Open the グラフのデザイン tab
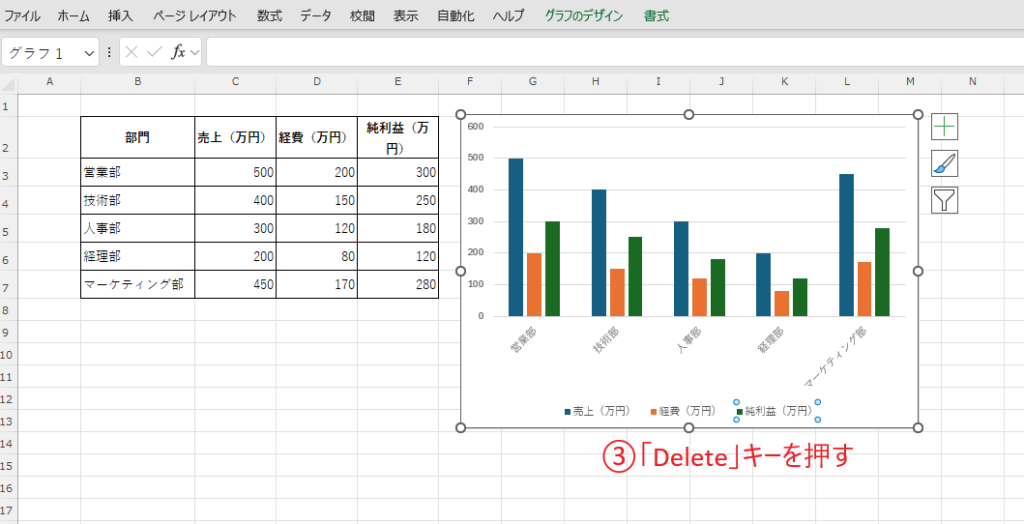This screenshot has height=524, width=1024. pos(584,16)
